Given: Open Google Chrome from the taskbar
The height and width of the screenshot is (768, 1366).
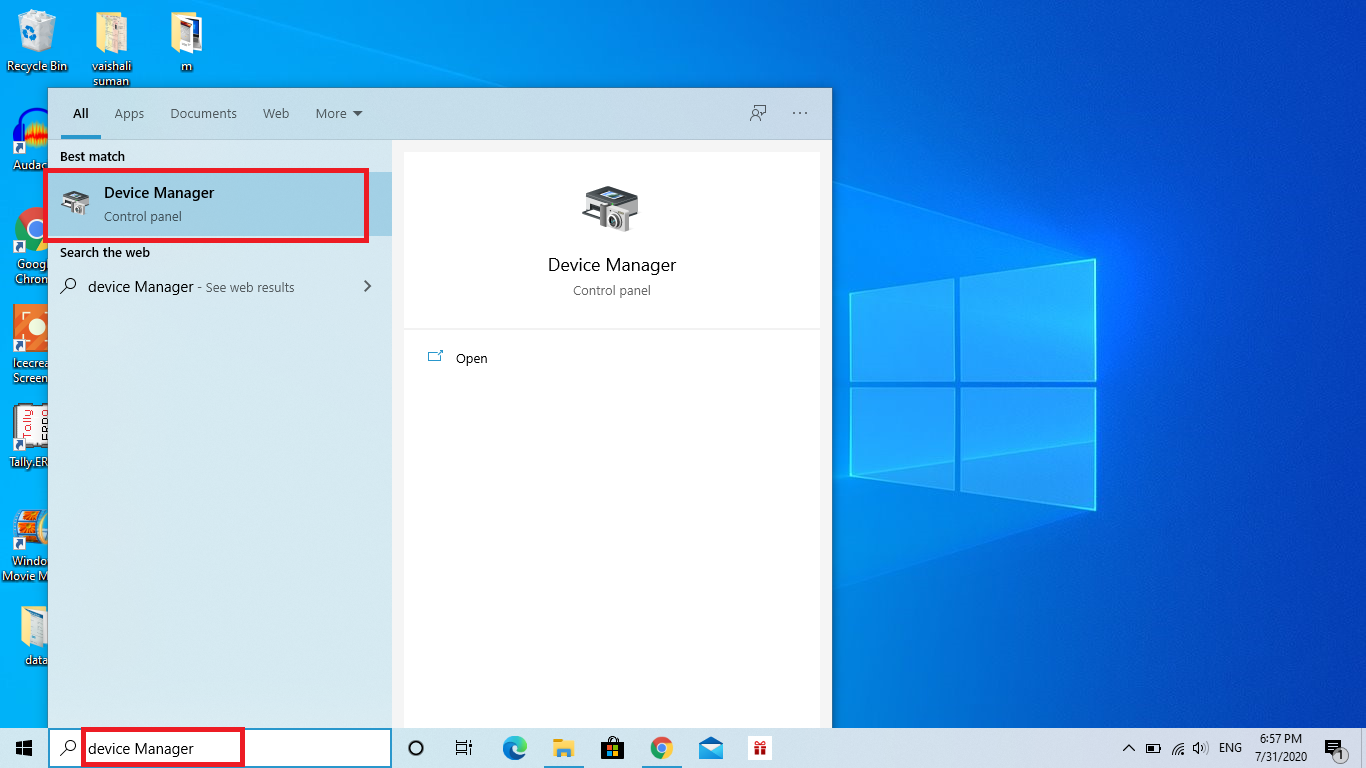Looking at the screenshot, I should [x=661, y=747].
